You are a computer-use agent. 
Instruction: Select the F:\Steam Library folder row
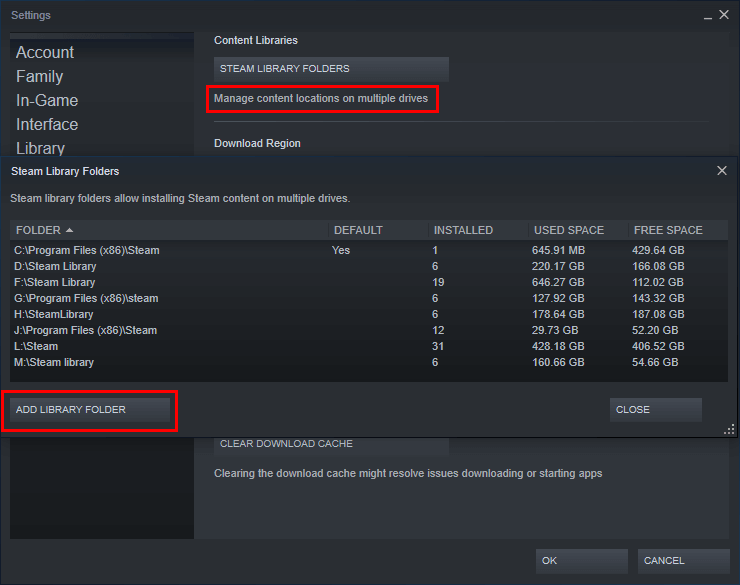[369, 282]
